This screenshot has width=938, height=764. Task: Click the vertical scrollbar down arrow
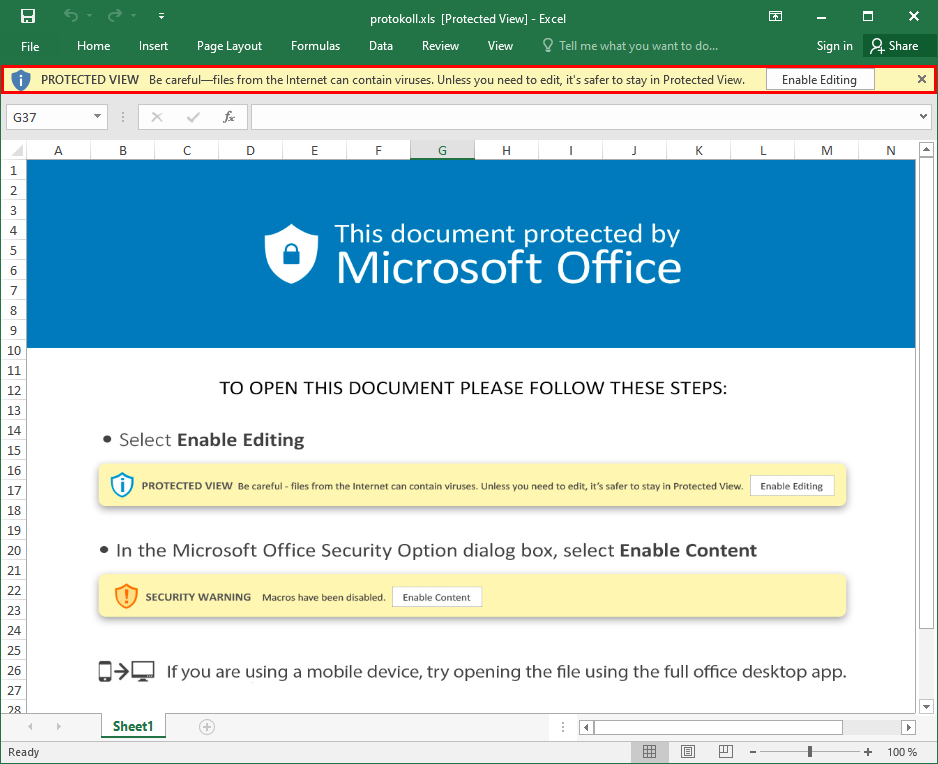(x=926, y=706)
